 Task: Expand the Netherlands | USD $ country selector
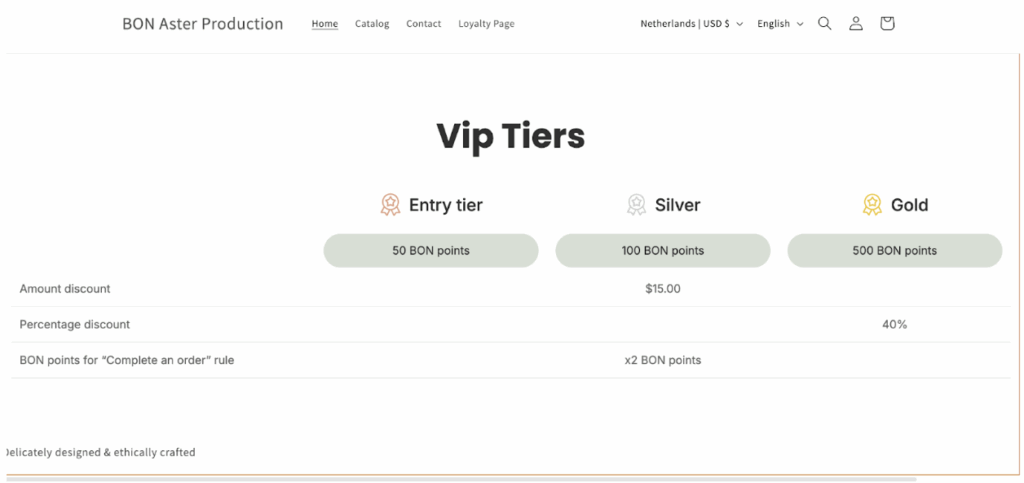pos(691,24)
